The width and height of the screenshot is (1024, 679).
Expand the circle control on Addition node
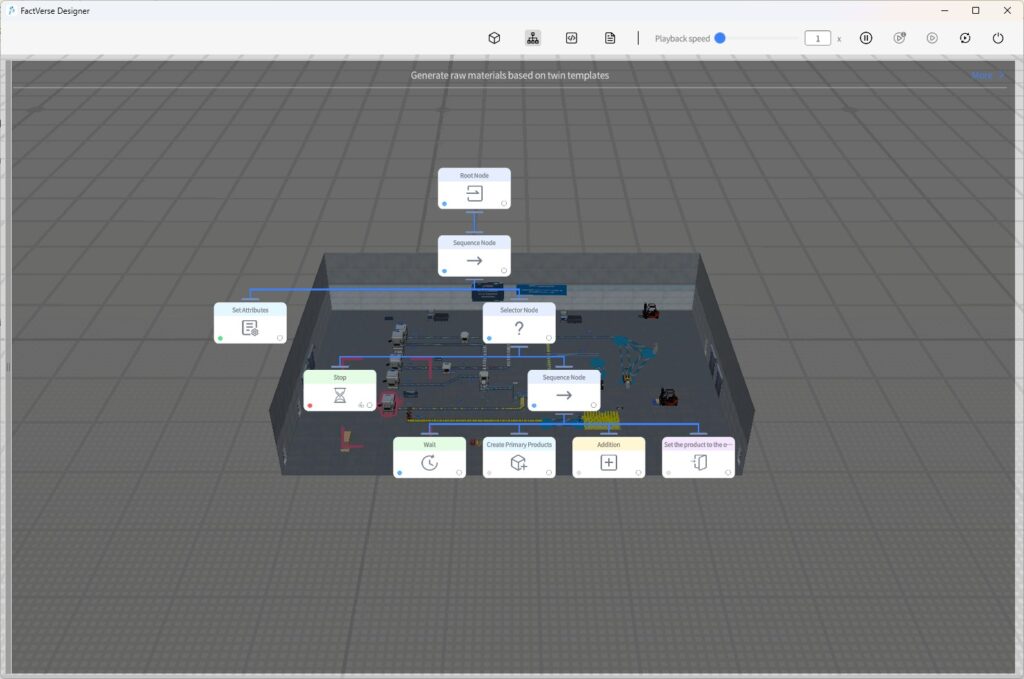[639, 471]
